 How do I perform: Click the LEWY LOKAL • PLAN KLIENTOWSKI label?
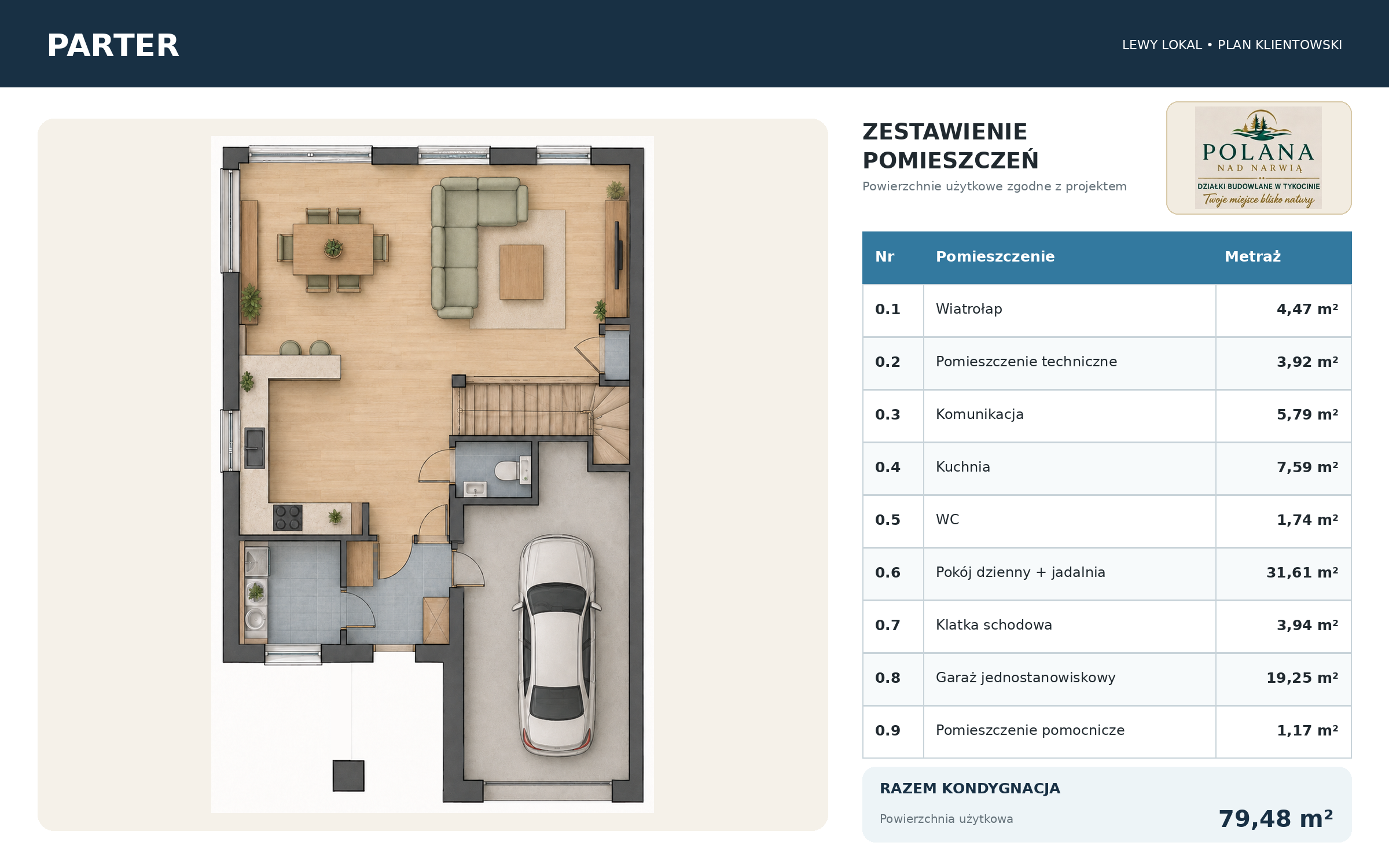tap(1232, 45)
